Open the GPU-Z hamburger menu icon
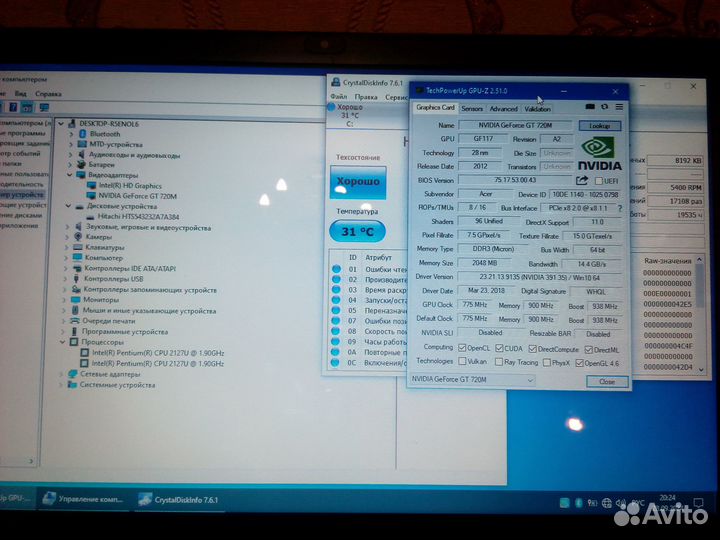Viewport: 720px width, 540px height. click(619, 107)
